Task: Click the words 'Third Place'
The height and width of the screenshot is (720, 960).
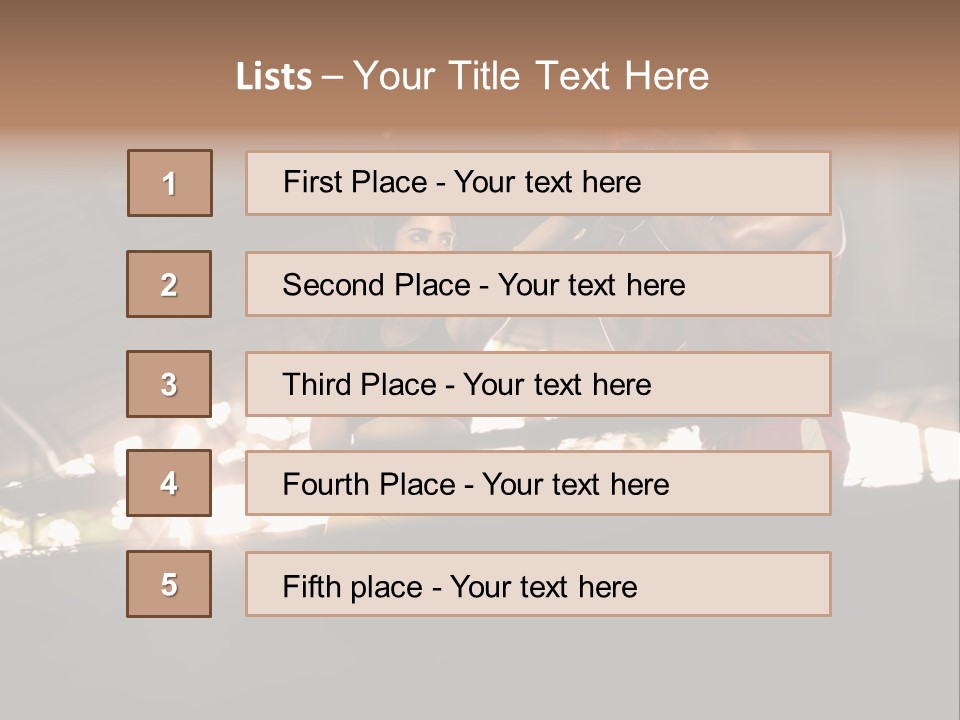Action: pyautogui.click(x=359, y=384)
